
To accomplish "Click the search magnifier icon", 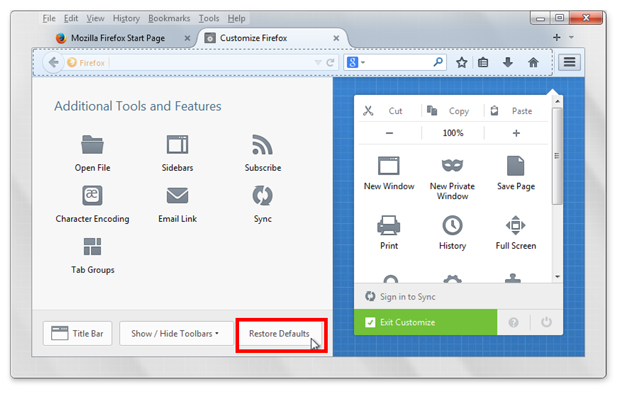I will point(438,62).
